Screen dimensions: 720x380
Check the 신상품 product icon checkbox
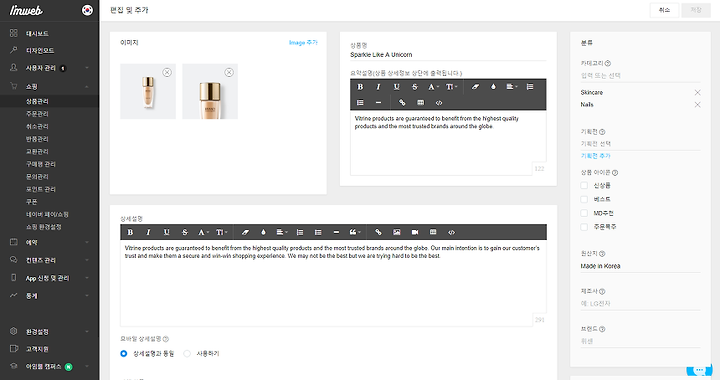[x=584, y=185]
